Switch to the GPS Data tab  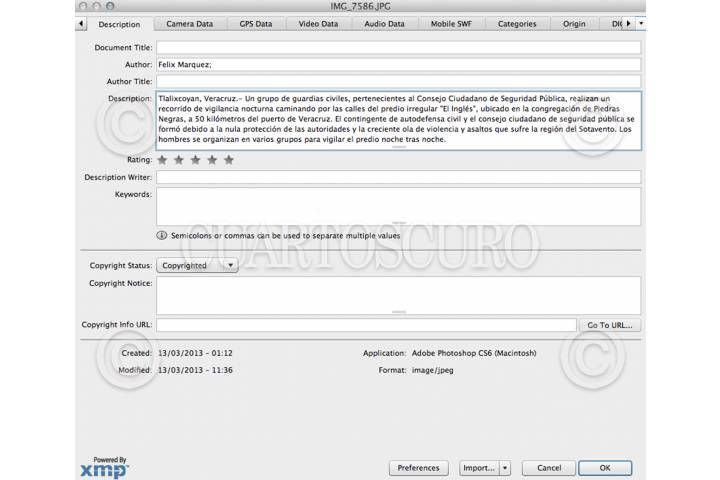255,23
